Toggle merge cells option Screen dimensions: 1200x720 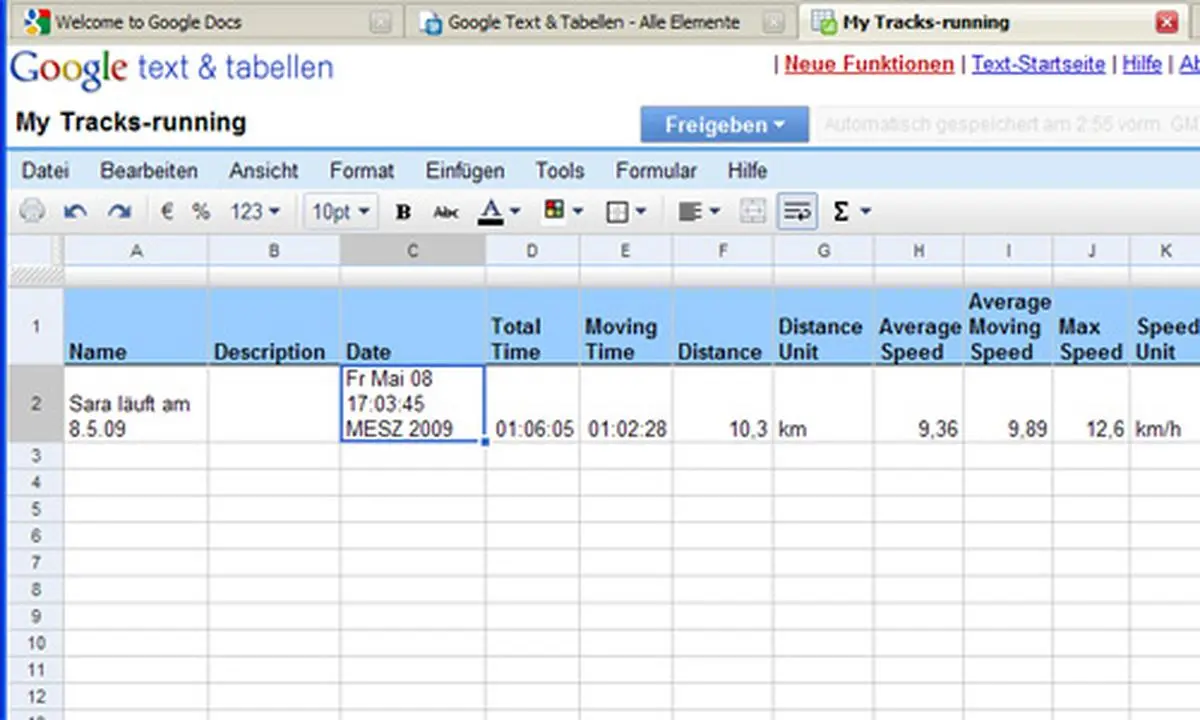[752, 211]
